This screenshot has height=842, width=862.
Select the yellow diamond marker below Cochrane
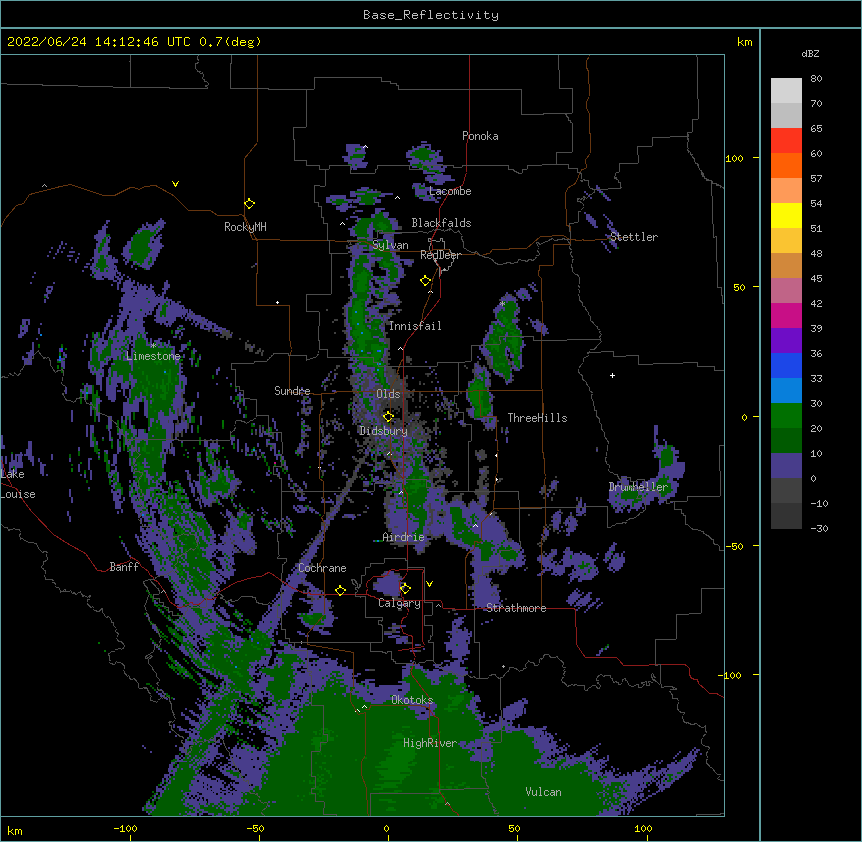point(340,590)
